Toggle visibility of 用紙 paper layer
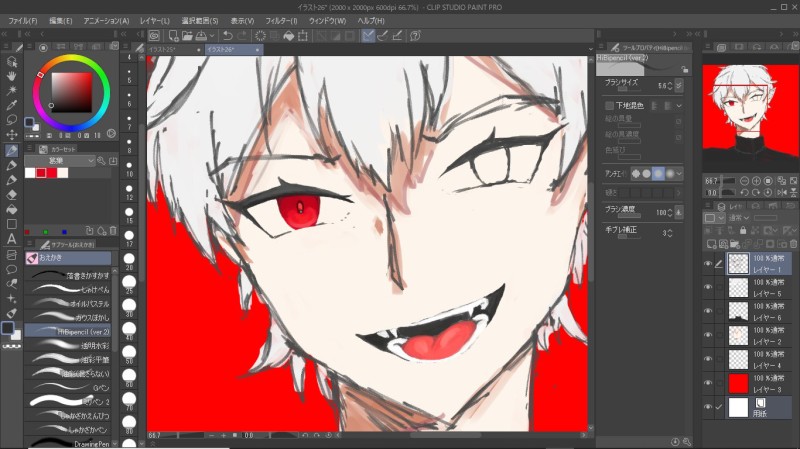 pyautogui.click(x=708, y=407)
